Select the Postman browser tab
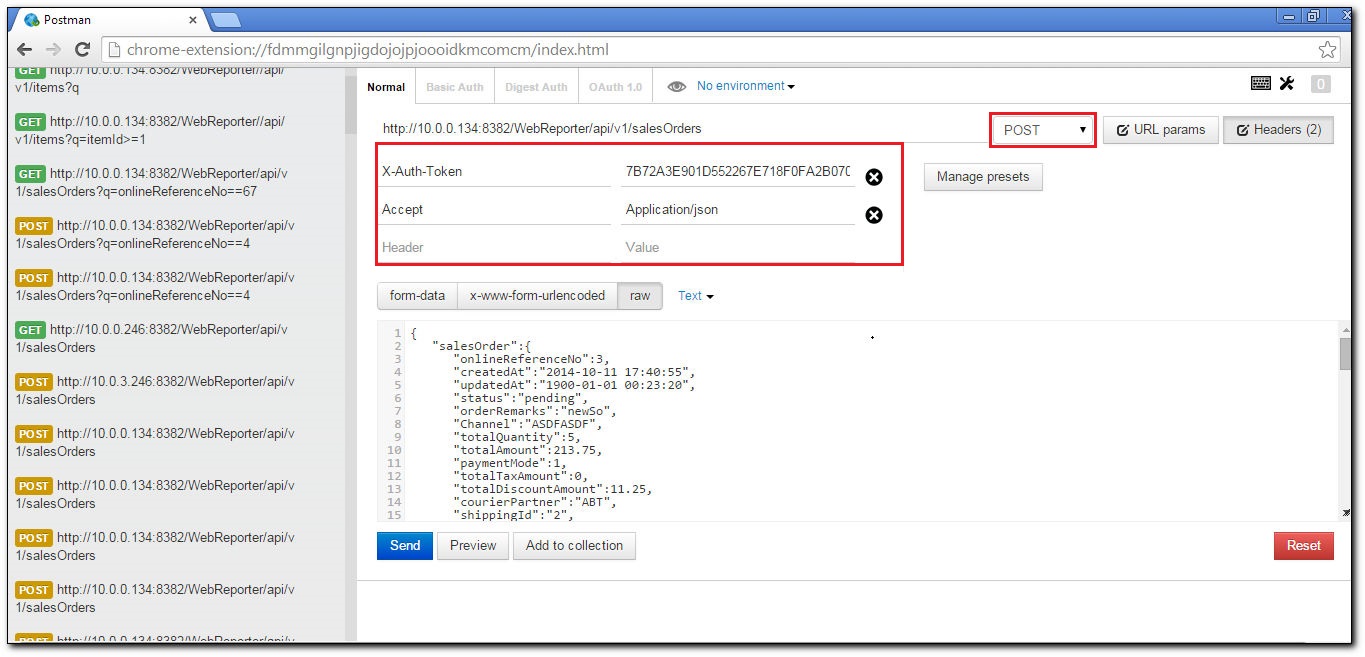This screenshot has width=1365, height=657. coord(106,19)
